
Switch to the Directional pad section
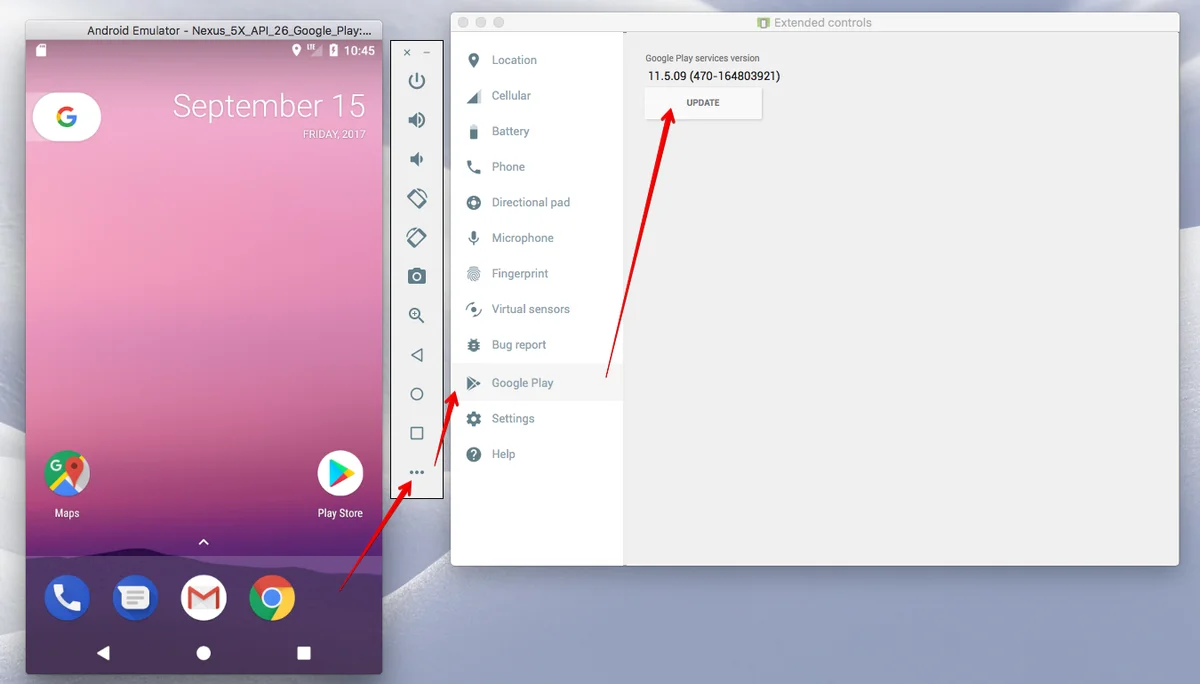(537, 202)
